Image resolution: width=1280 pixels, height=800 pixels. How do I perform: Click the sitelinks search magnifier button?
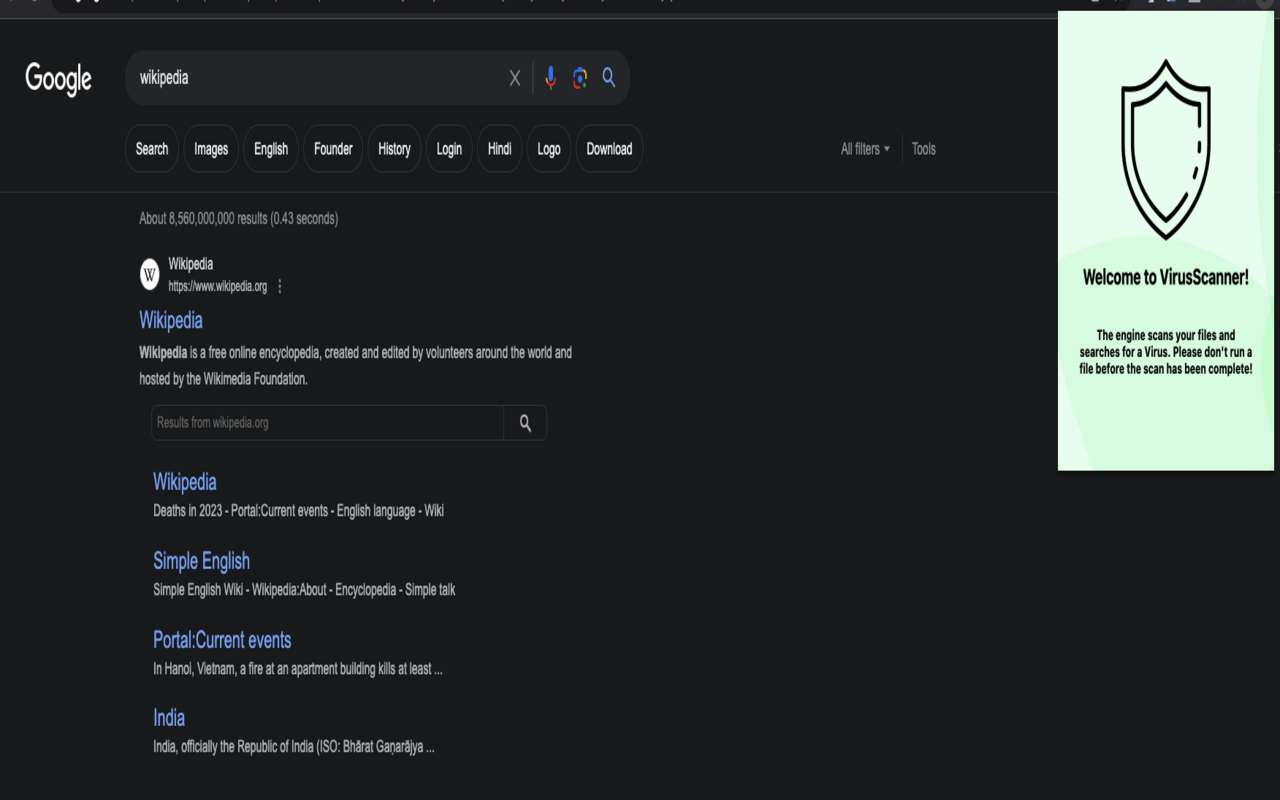(x=524, y=422)
